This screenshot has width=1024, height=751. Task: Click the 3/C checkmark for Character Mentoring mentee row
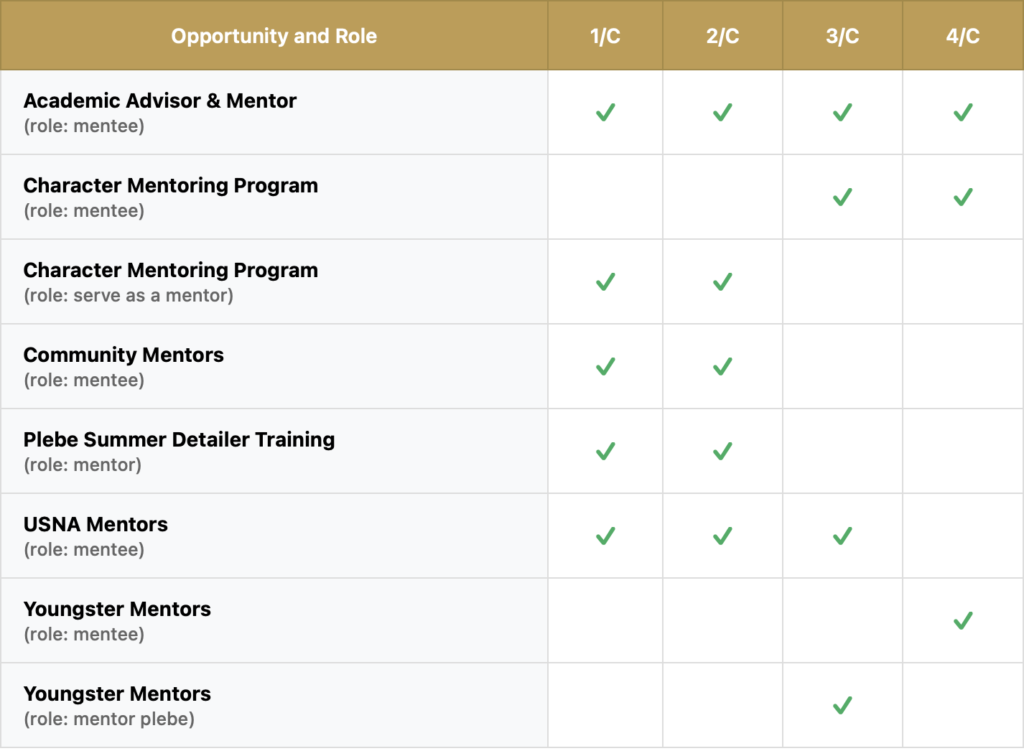[842, 197]
